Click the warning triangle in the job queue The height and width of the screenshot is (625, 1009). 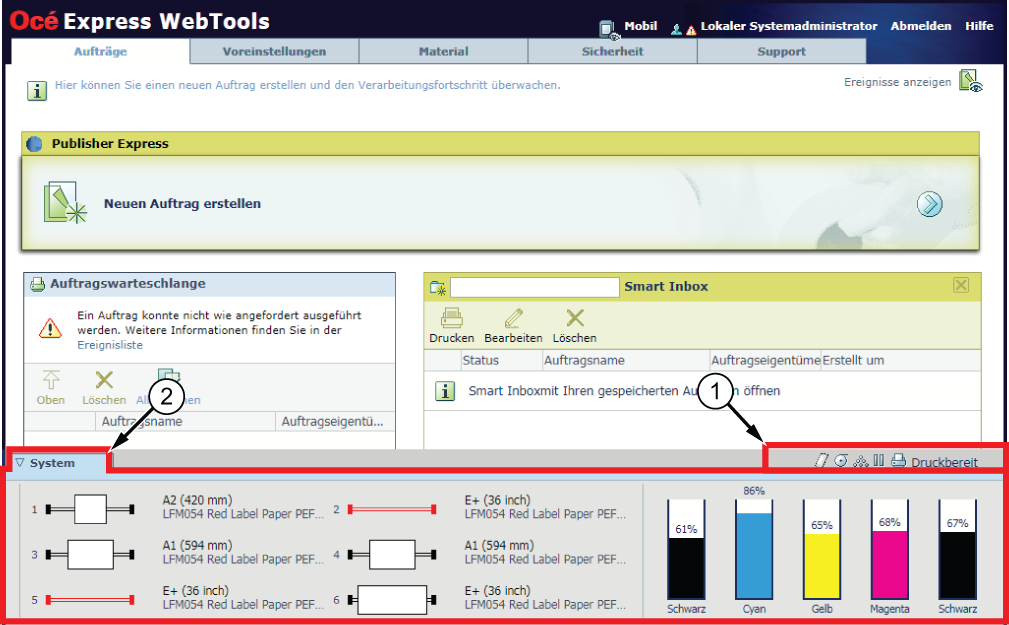(50, 328)
